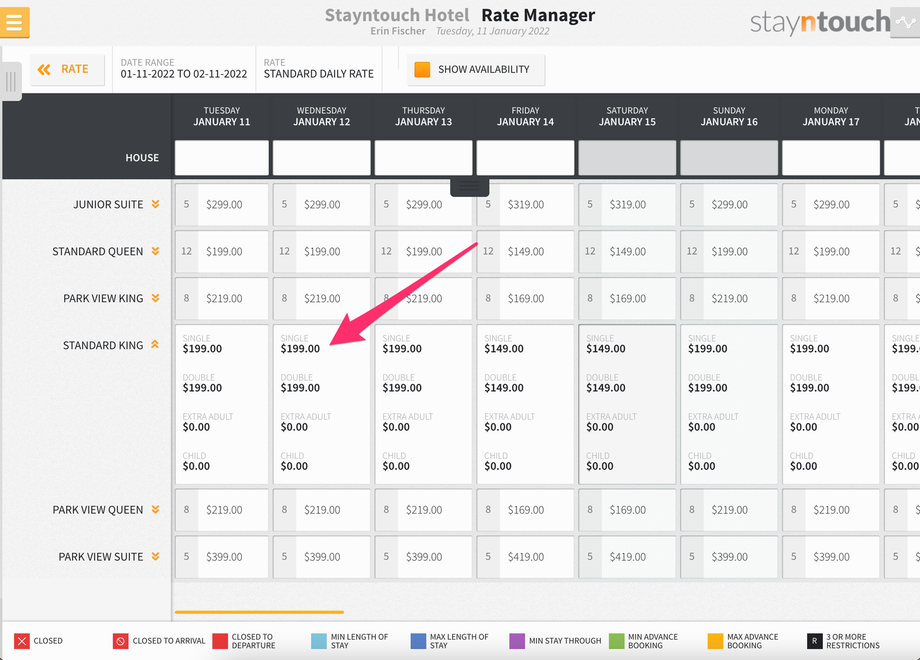Click the Max Length of Stay swatch
The image size is (920, 660).
tap(418, 641)
